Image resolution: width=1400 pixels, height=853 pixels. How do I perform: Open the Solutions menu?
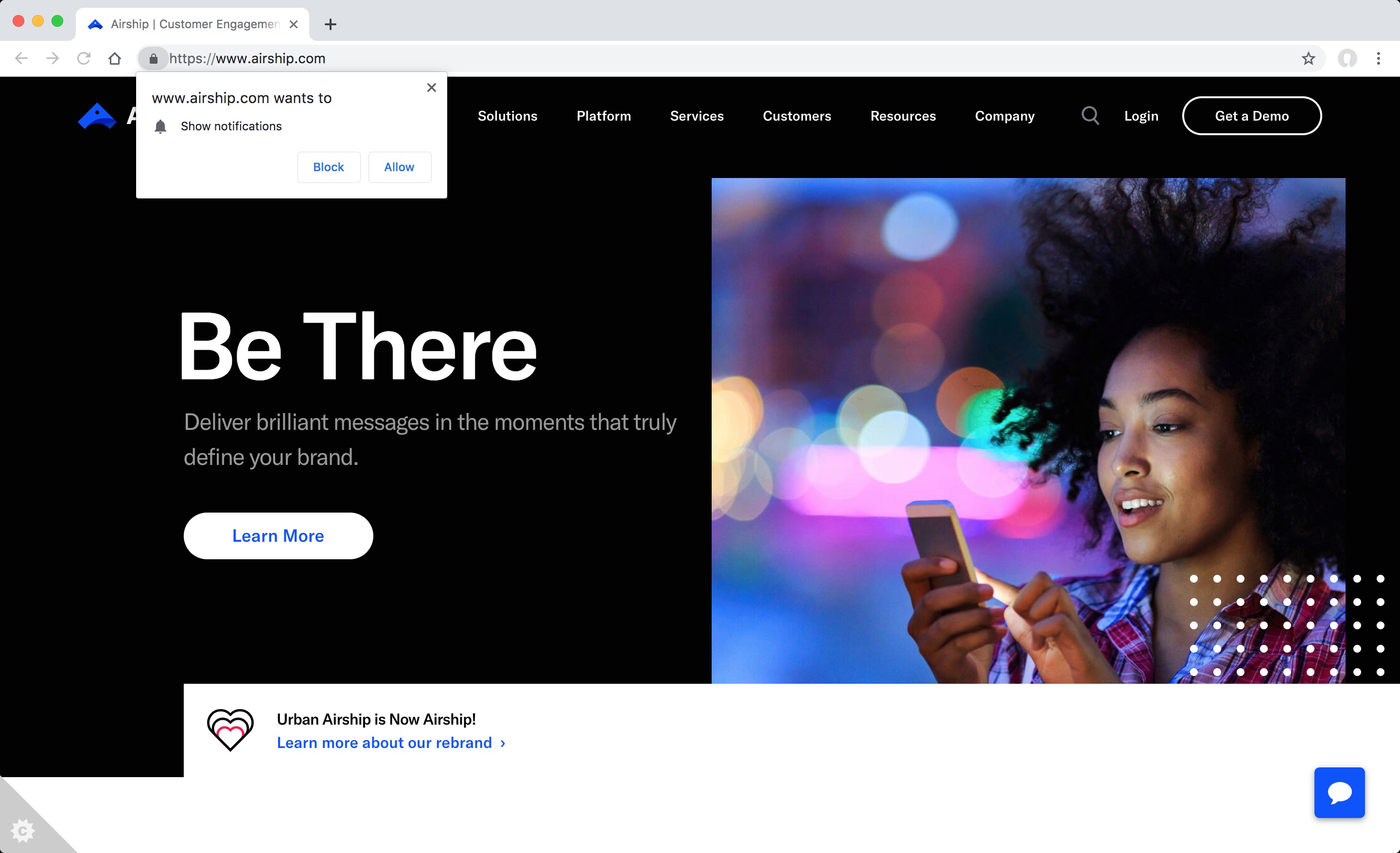(x=507, y=116)
